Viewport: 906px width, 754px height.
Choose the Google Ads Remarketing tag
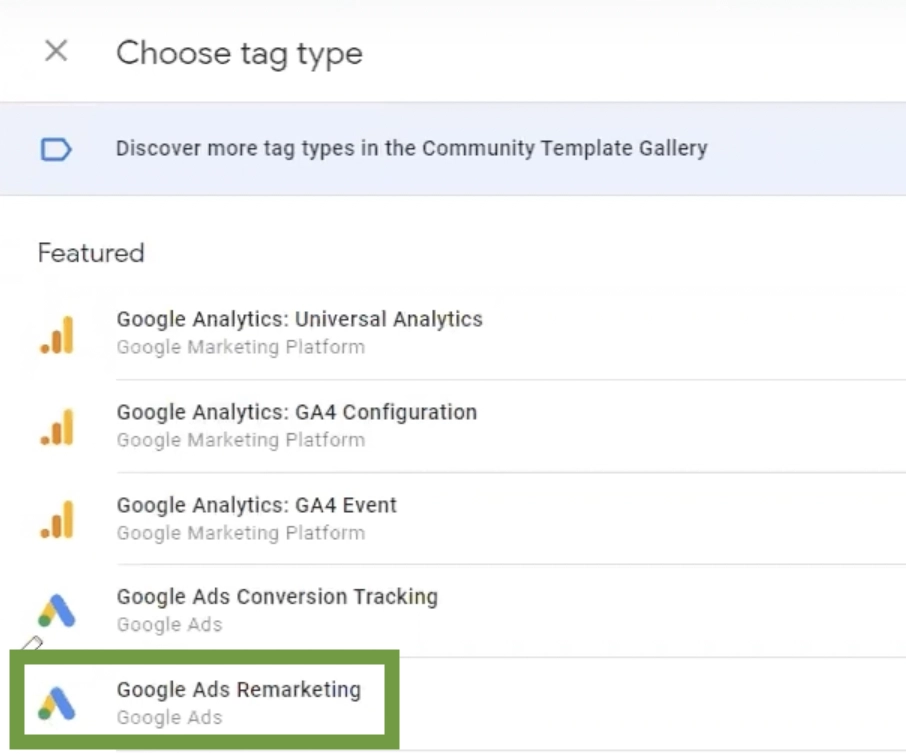[x=238, y=690]
